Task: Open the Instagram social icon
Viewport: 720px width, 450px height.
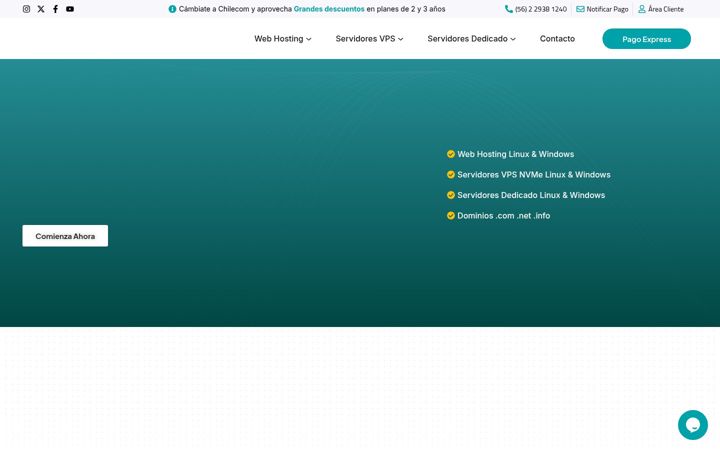Action: [x=27, y=9]
